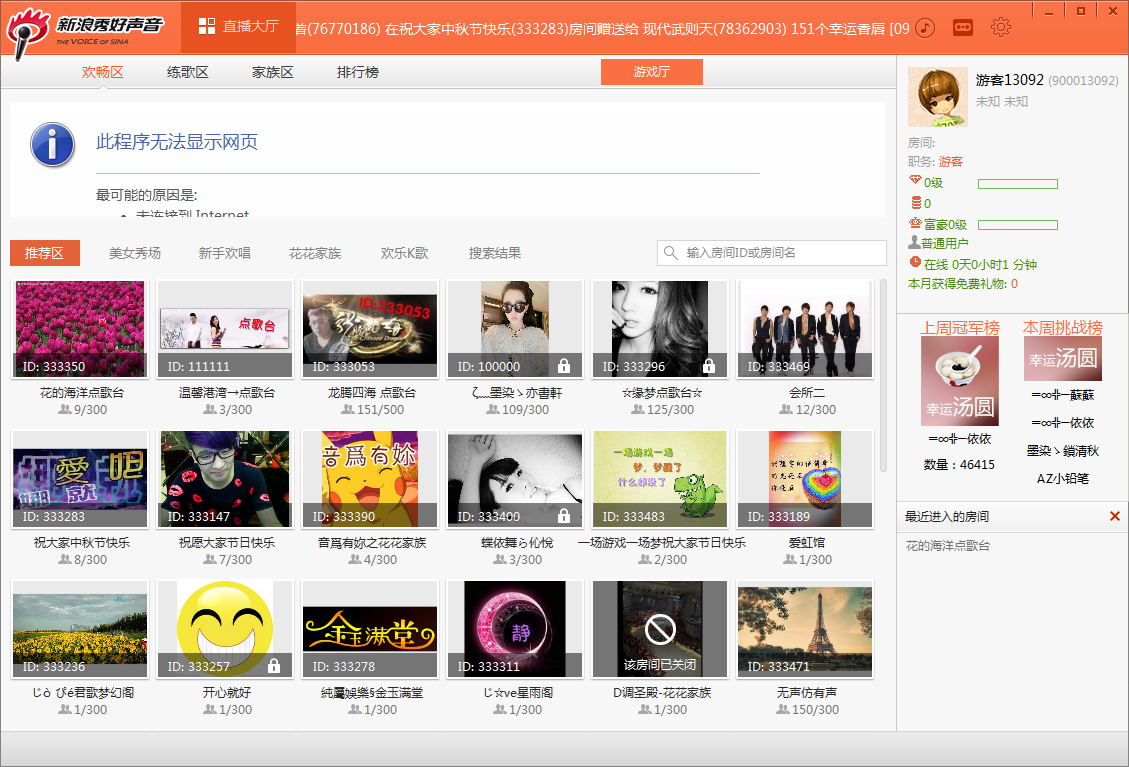Click the red diamond level icon
The width and height of the screenshot is (1129, 767).
[x=915, y=180]
